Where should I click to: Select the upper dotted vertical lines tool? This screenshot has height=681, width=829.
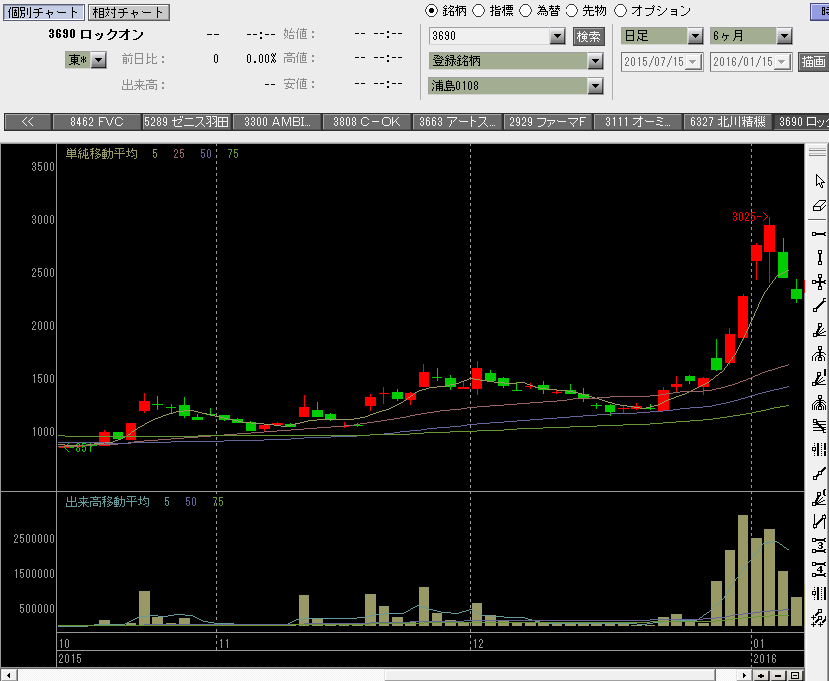[819, 450]
